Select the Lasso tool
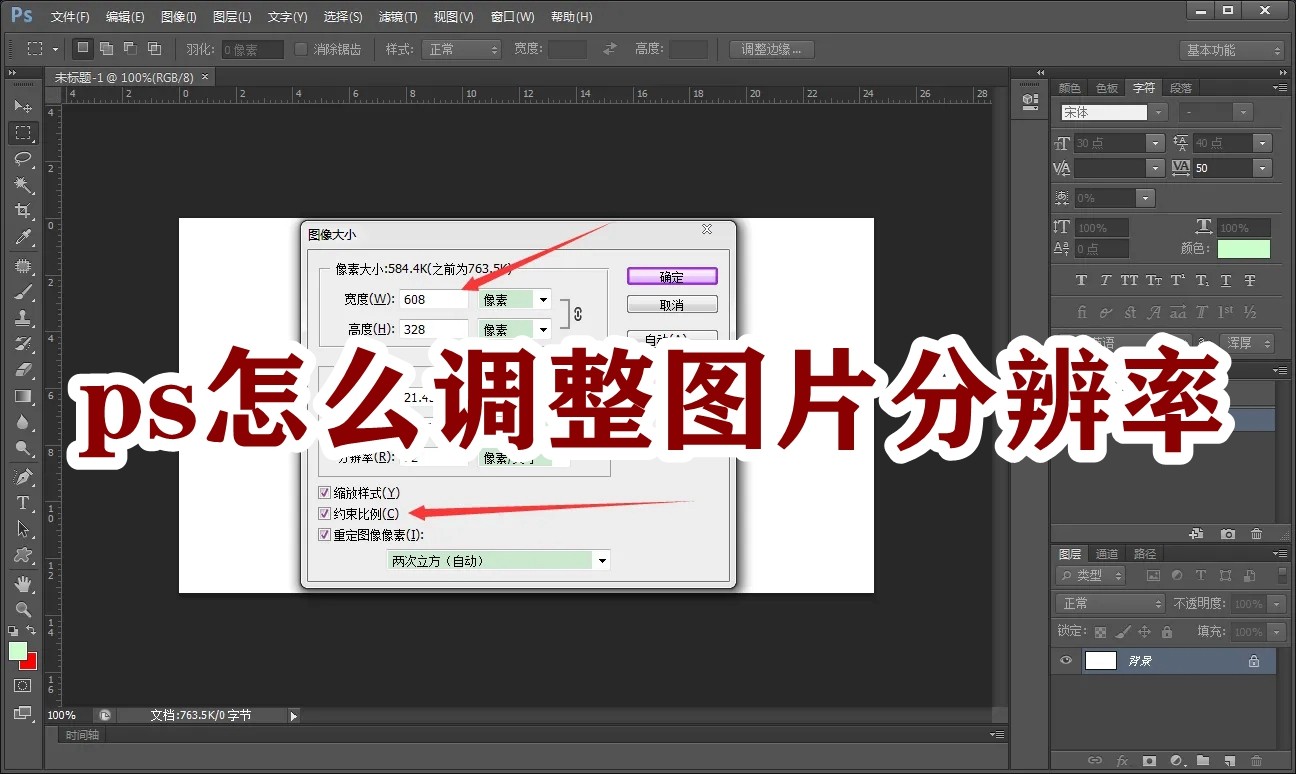1296x774 pixels. 23,159
